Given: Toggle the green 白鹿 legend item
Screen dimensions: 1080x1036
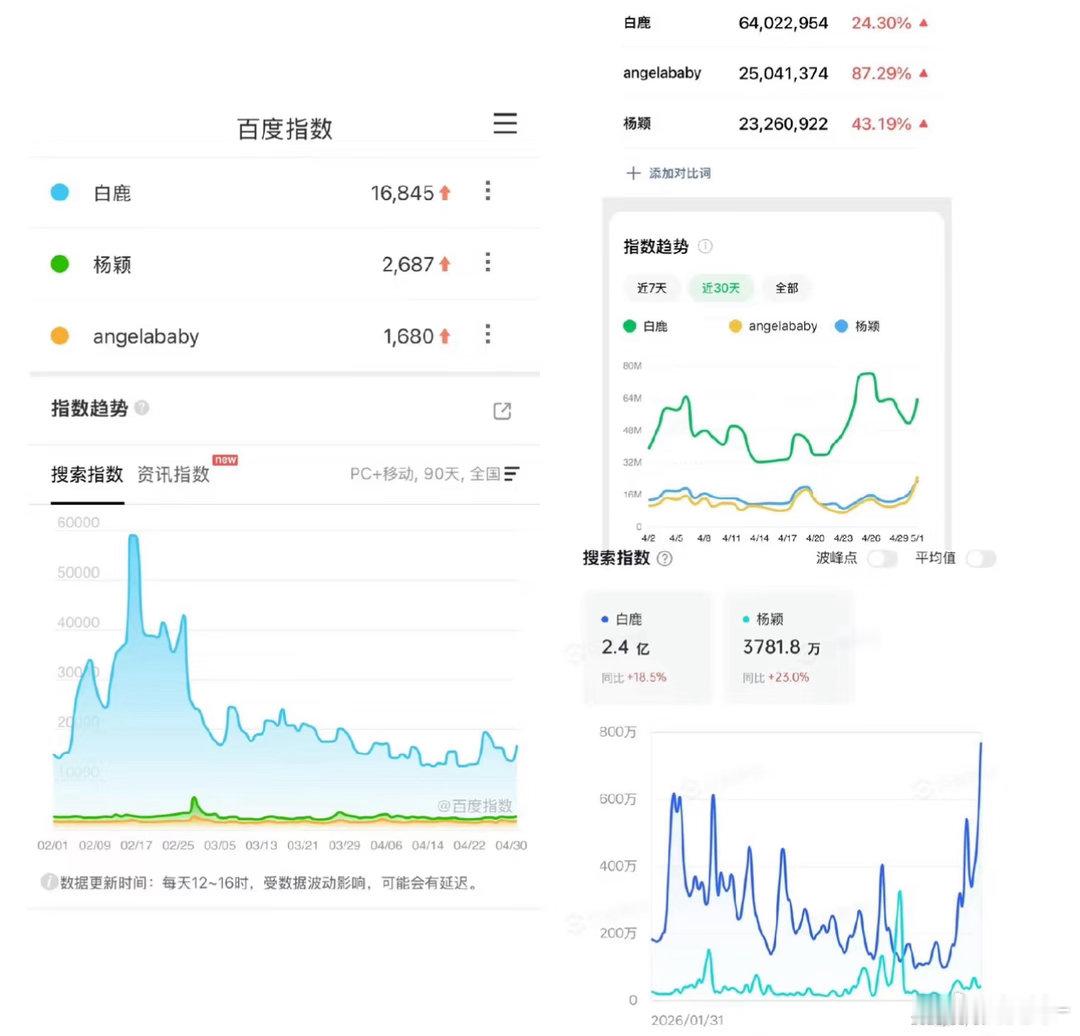Looking at the screenshot, I should click(645, 326).
